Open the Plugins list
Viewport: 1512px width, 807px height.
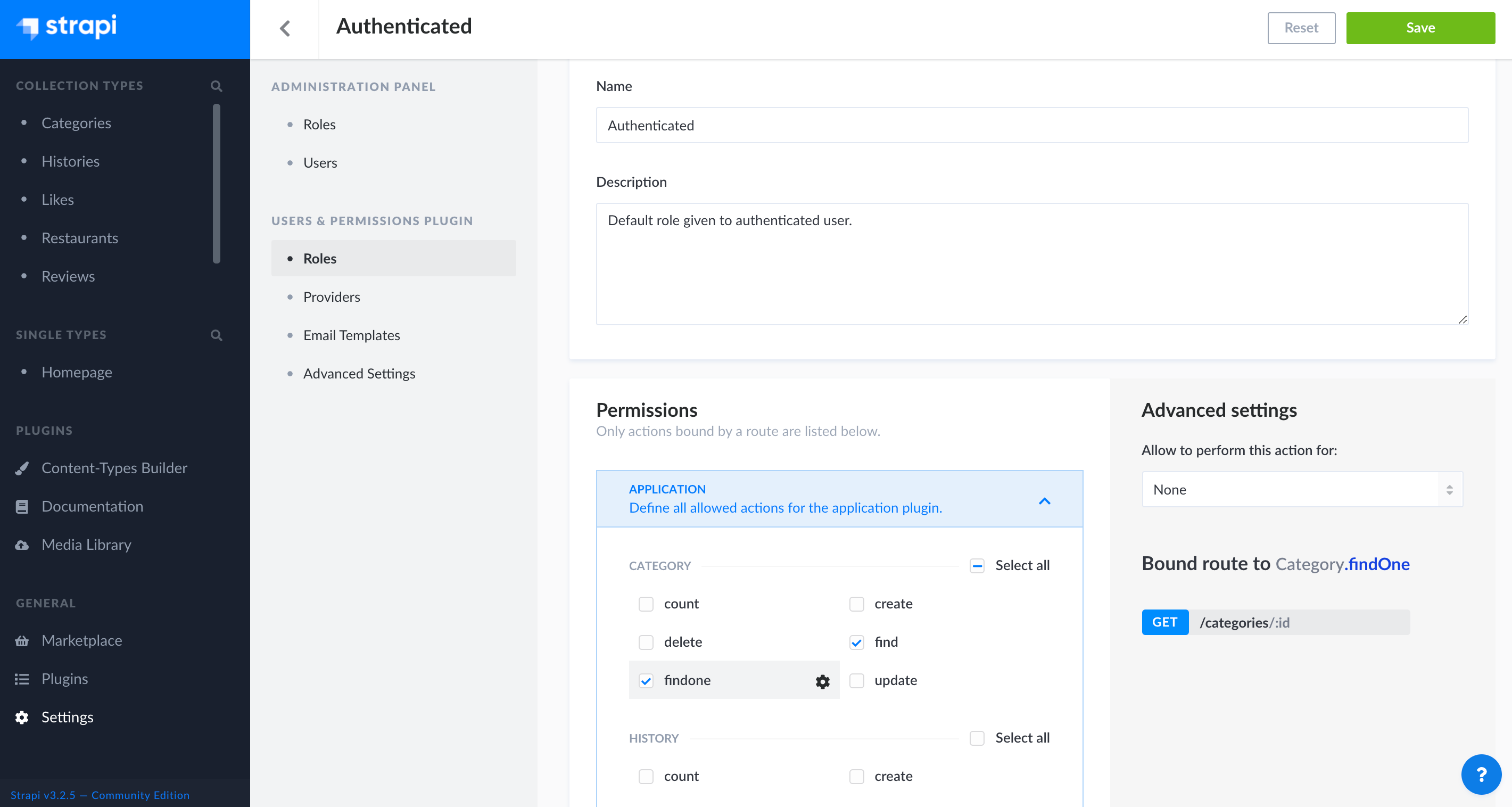click(x=64, y=679)
